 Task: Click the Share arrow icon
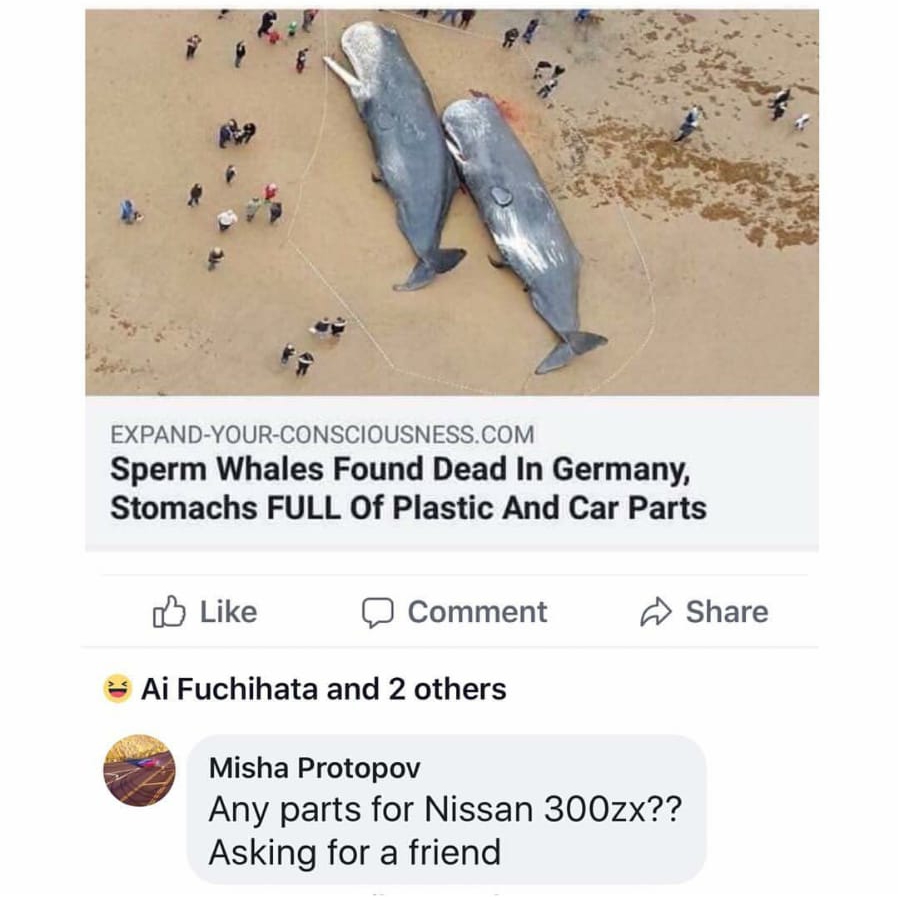click(655, 612)
